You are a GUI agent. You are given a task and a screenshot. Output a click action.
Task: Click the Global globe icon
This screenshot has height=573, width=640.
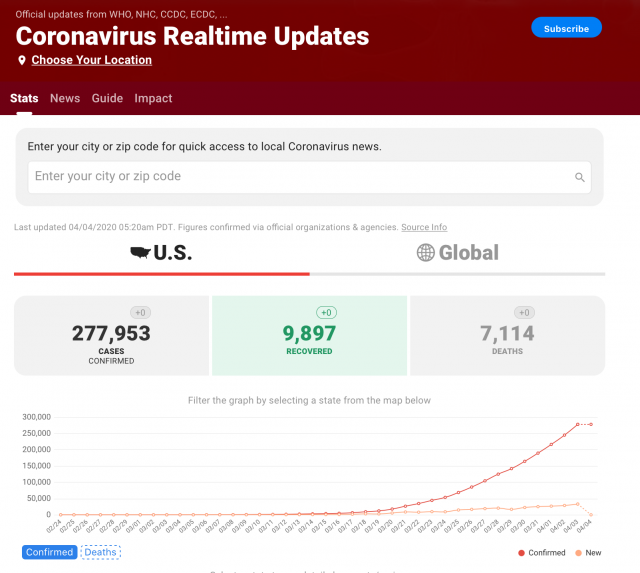(425, 253)
